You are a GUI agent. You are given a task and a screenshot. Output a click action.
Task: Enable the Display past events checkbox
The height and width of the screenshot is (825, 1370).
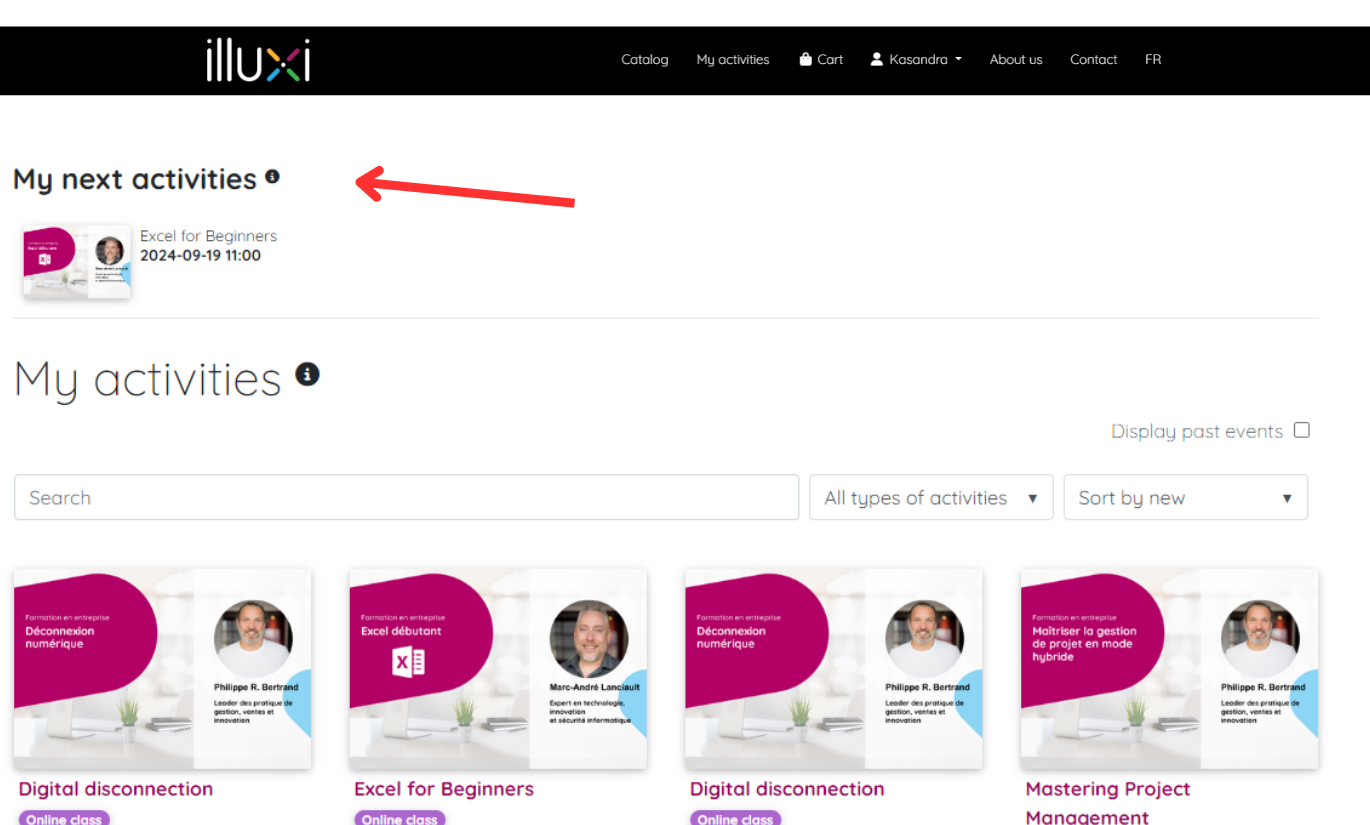point(1301,430)
